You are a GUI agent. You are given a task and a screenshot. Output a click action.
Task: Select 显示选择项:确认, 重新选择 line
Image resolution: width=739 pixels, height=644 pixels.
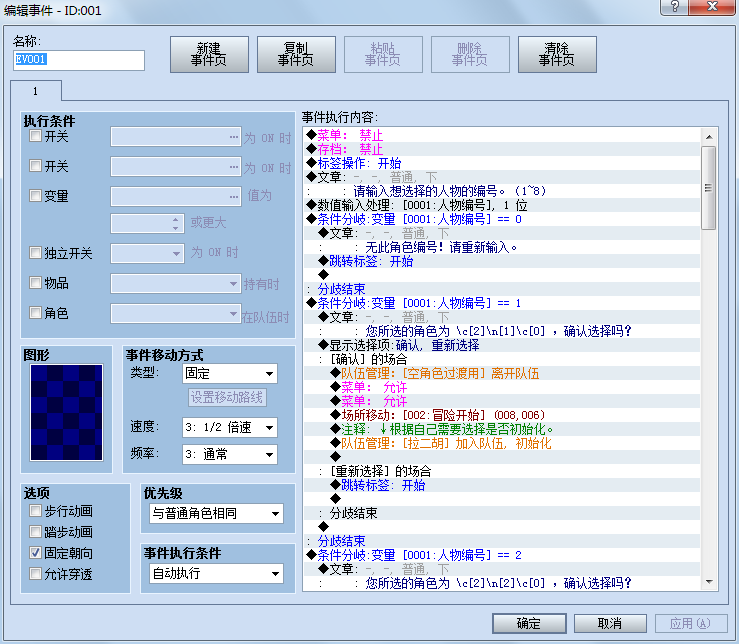coord(502,345)
